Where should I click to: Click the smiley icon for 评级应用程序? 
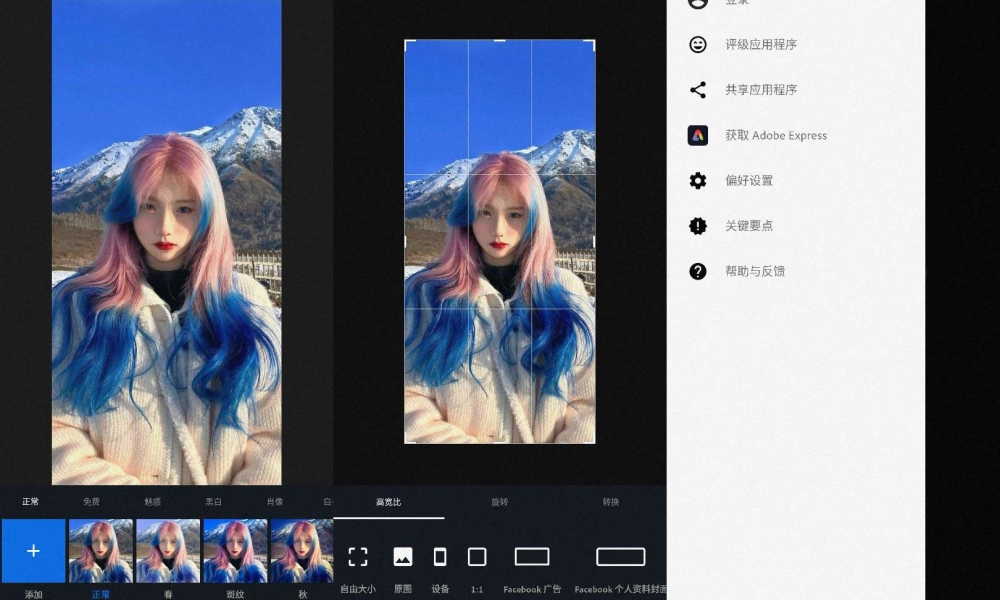(x=698, y=45)
